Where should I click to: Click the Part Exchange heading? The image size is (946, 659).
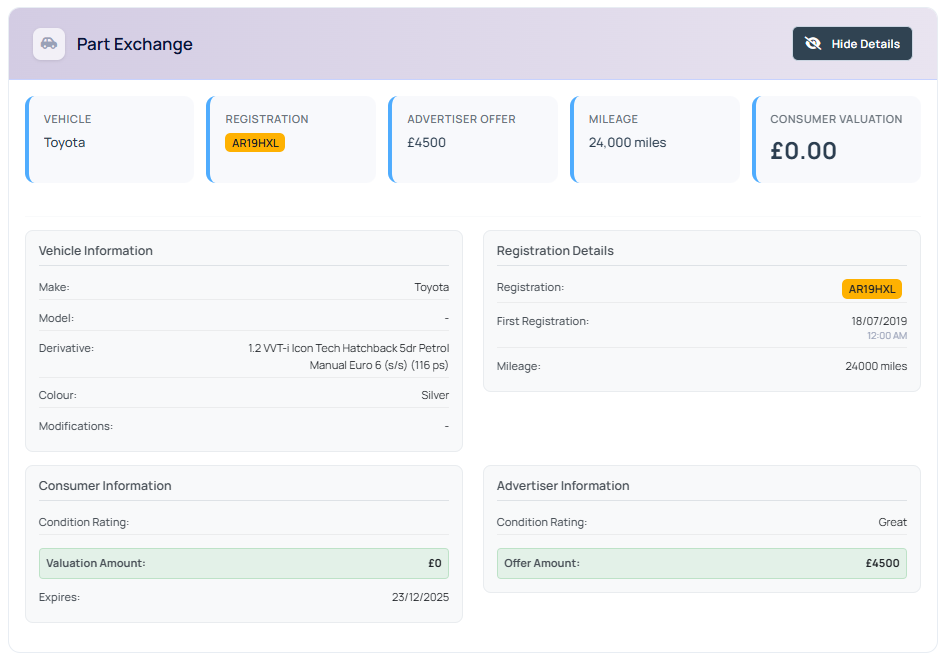[135, 44]
